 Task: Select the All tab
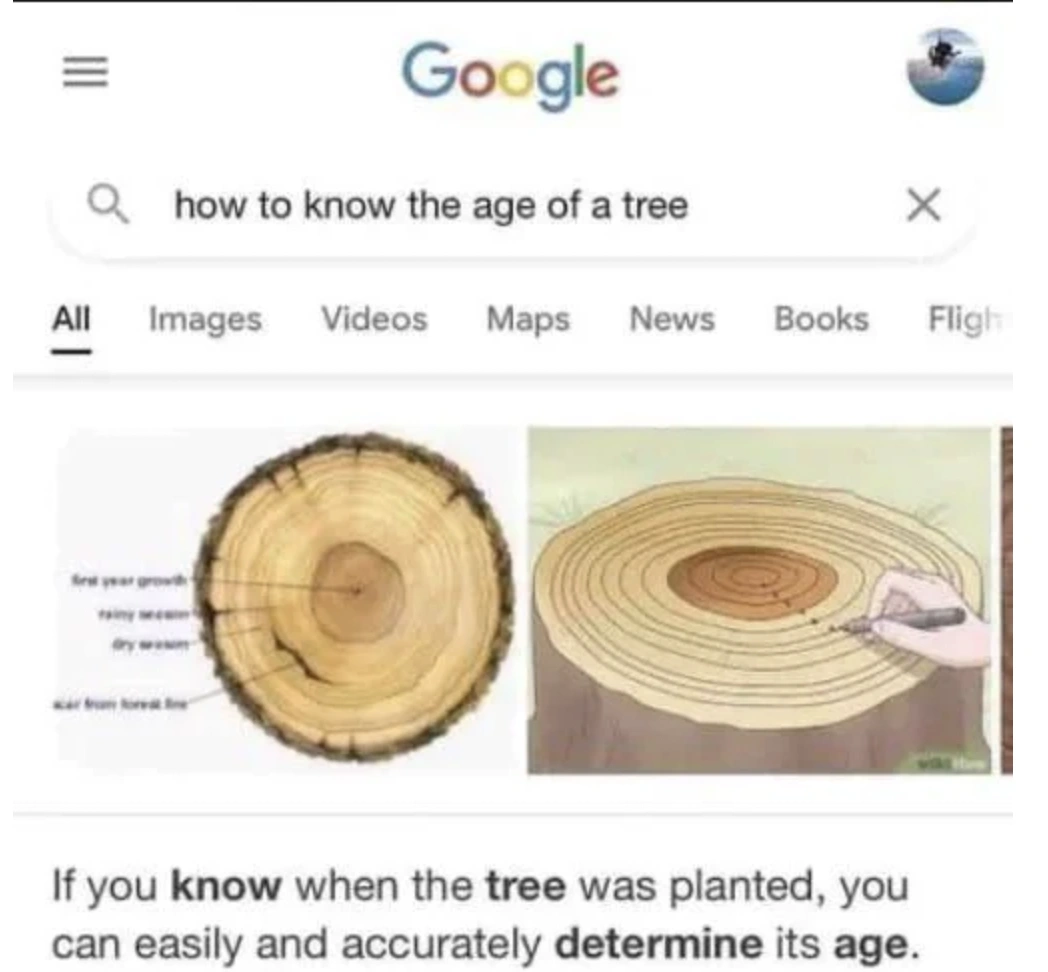click(x=72, y=319)
